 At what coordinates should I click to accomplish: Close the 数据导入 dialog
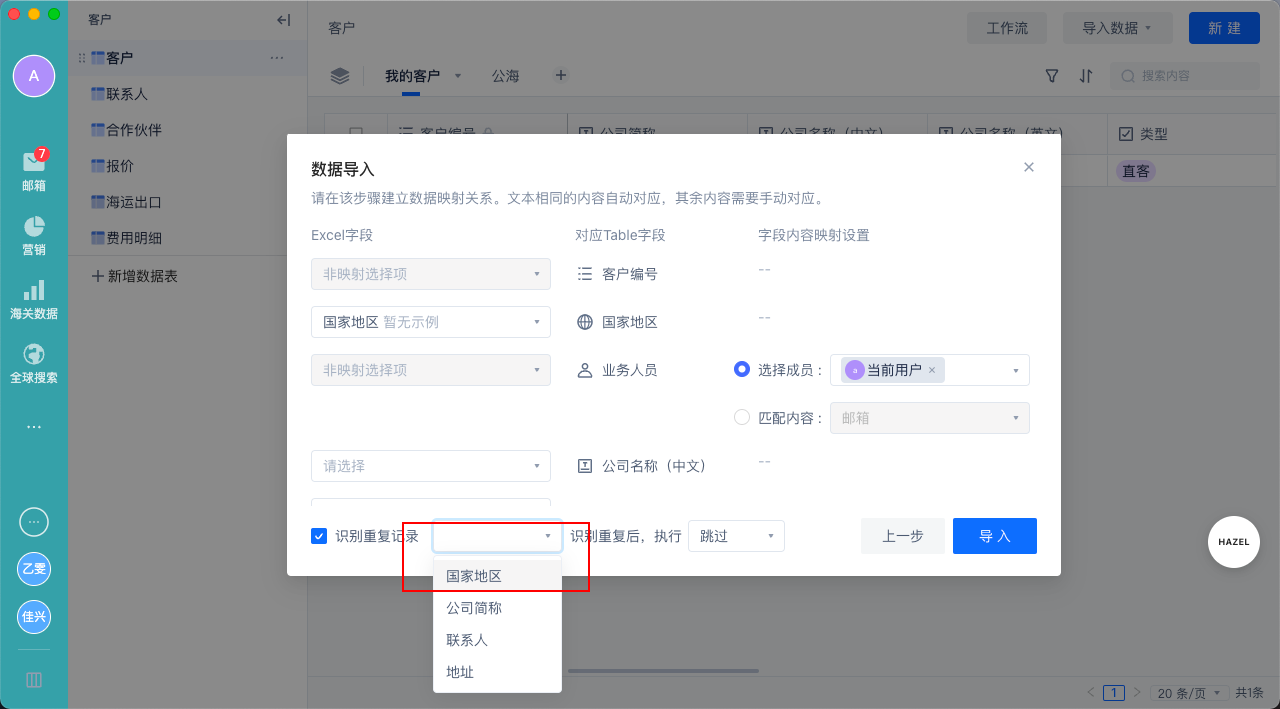(1029, 167)
